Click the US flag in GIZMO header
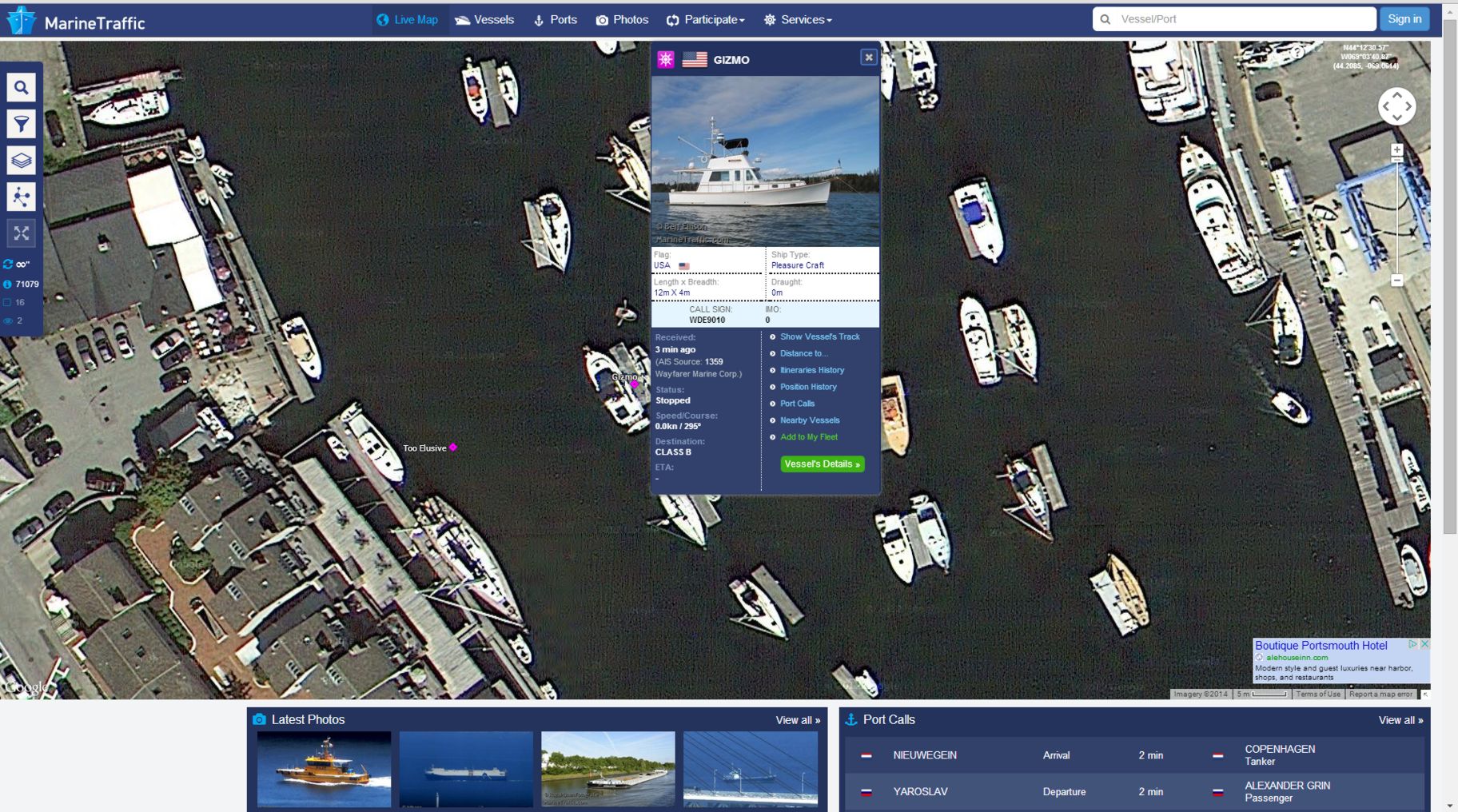1458x812 pixels. click(x=695, y=59)
